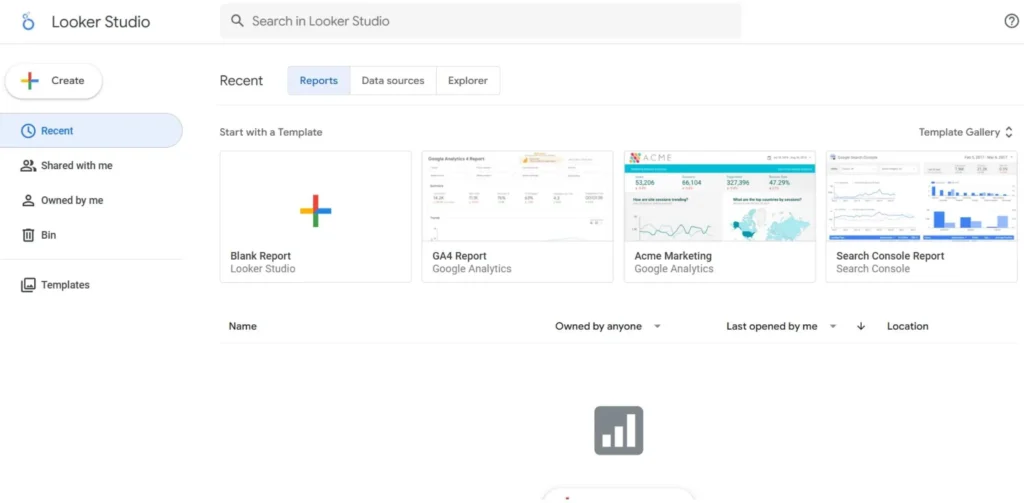
Task: Select the Reports tab
Action: (318, 81)
